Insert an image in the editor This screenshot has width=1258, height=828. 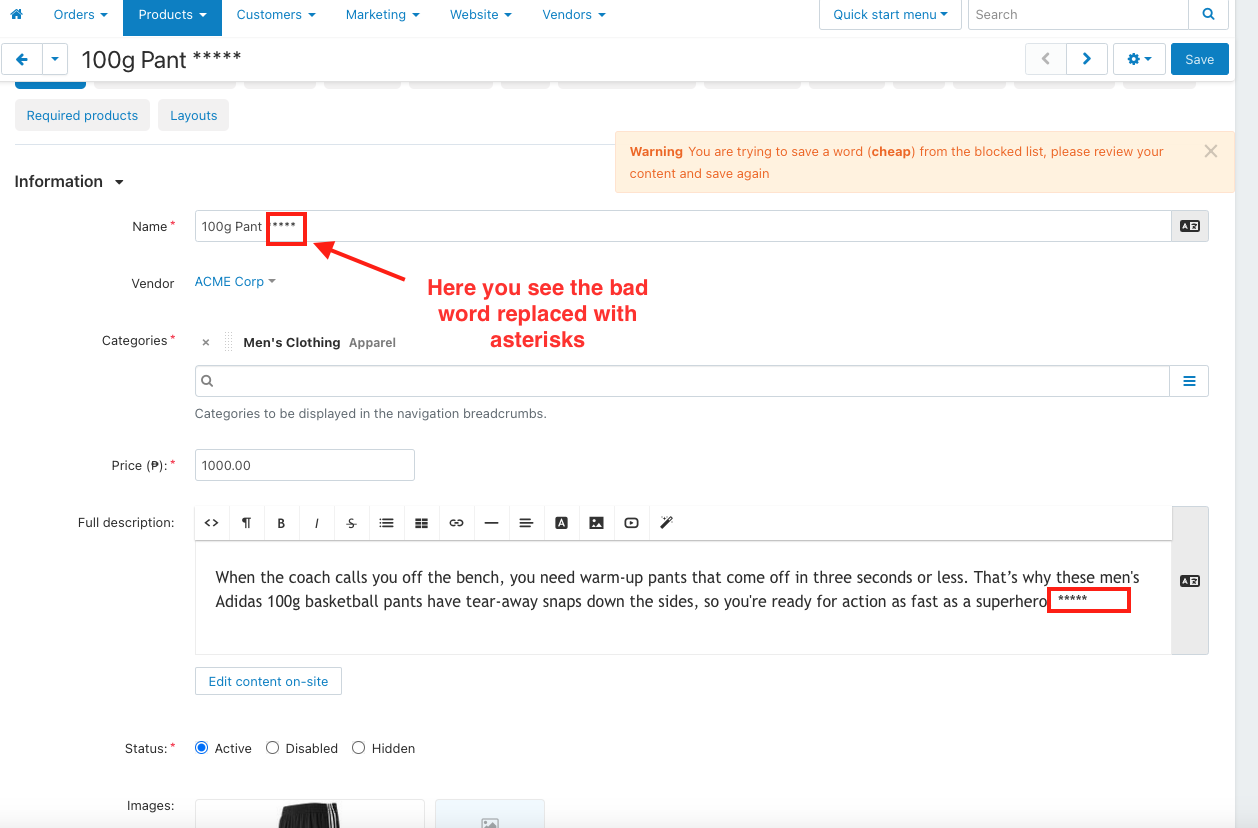[596, 523]
